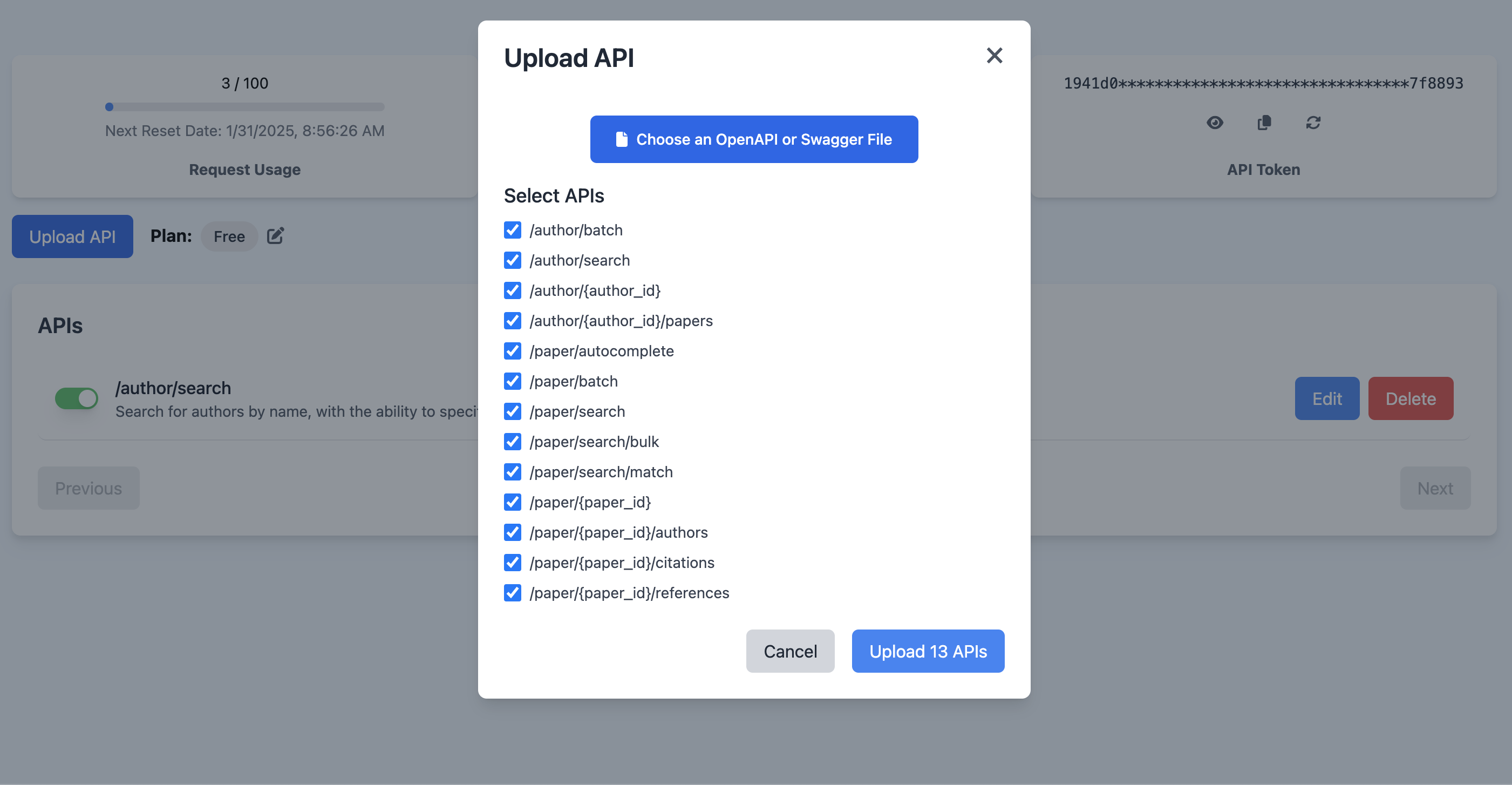Close the Upload API dialog
This screenshot has width=1512, height=785.
[x=994, y=56]
